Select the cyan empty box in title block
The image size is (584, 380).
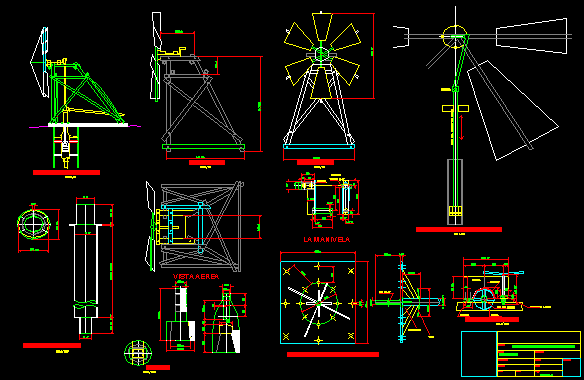(x=479, y=354)
